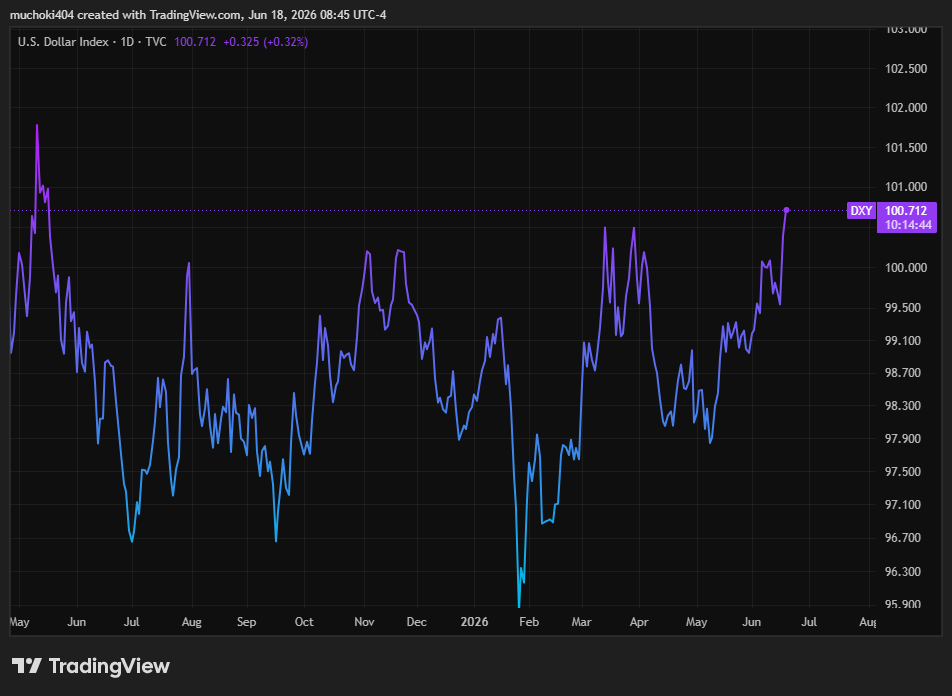Click the Nov label on time axis
Image resolution: width=952 pixels, height=696 pixels.
pyautogui.click(x=364, y=622)
